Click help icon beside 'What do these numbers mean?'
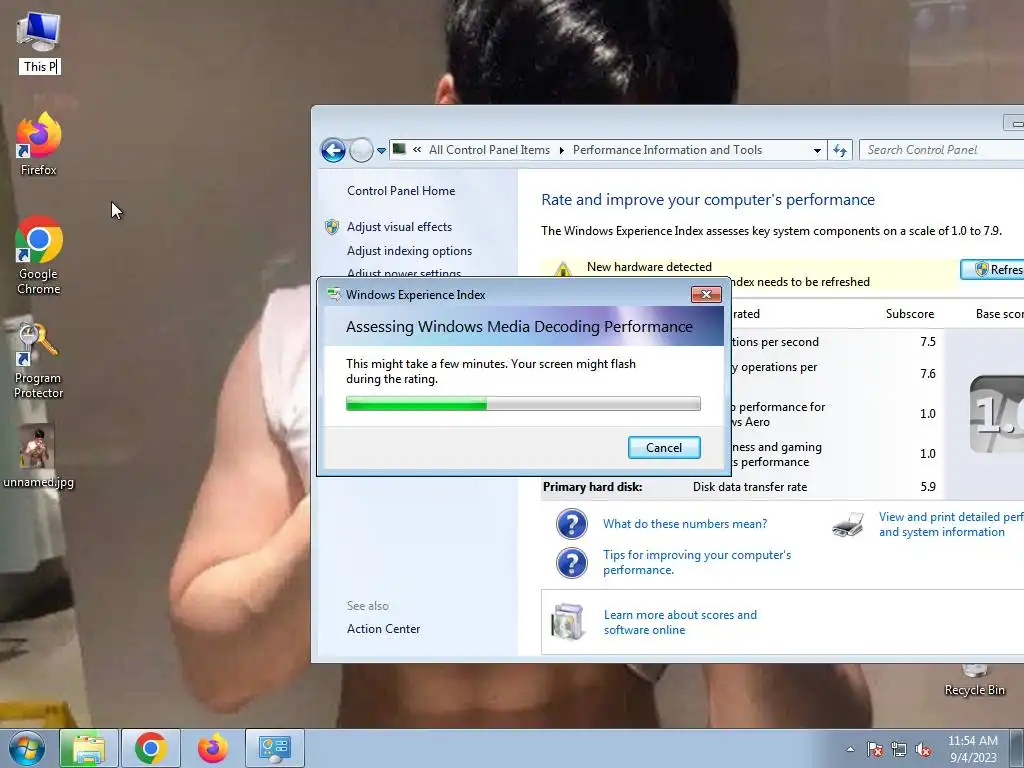1024x768 pixels. [571, 524]
